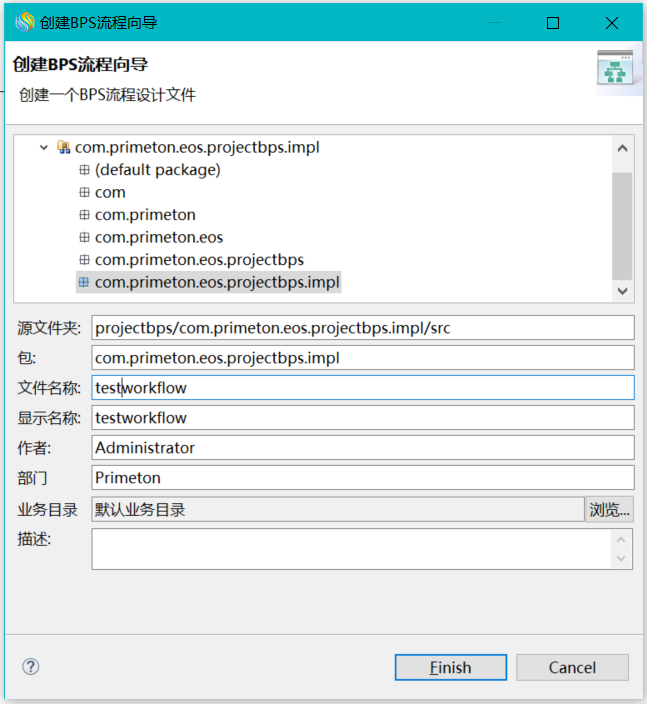The width and height of the screenshot is (647, 704).
Task: Click the help question mark icon
Action: pos(30,667)
